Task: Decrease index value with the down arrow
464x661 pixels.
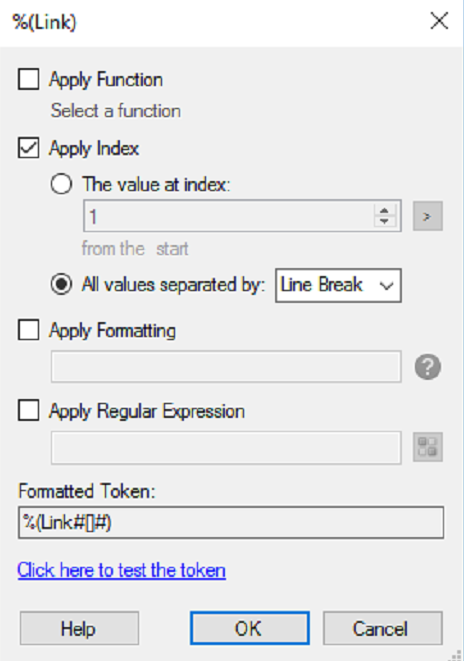Action: click(x=384, y=222)
